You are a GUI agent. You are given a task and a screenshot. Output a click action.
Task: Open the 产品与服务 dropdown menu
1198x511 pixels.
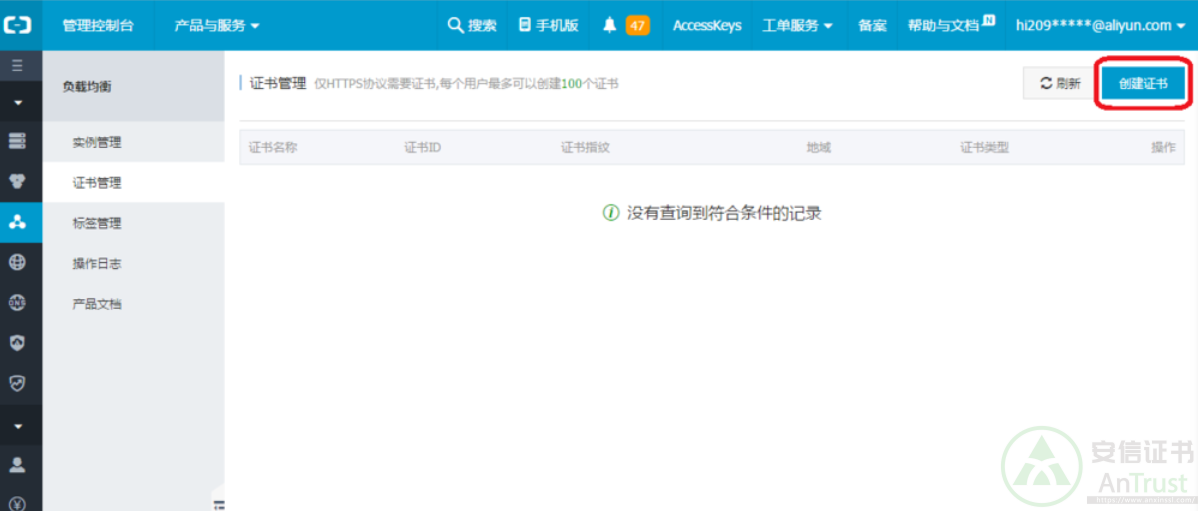click(x=216, y=25)
